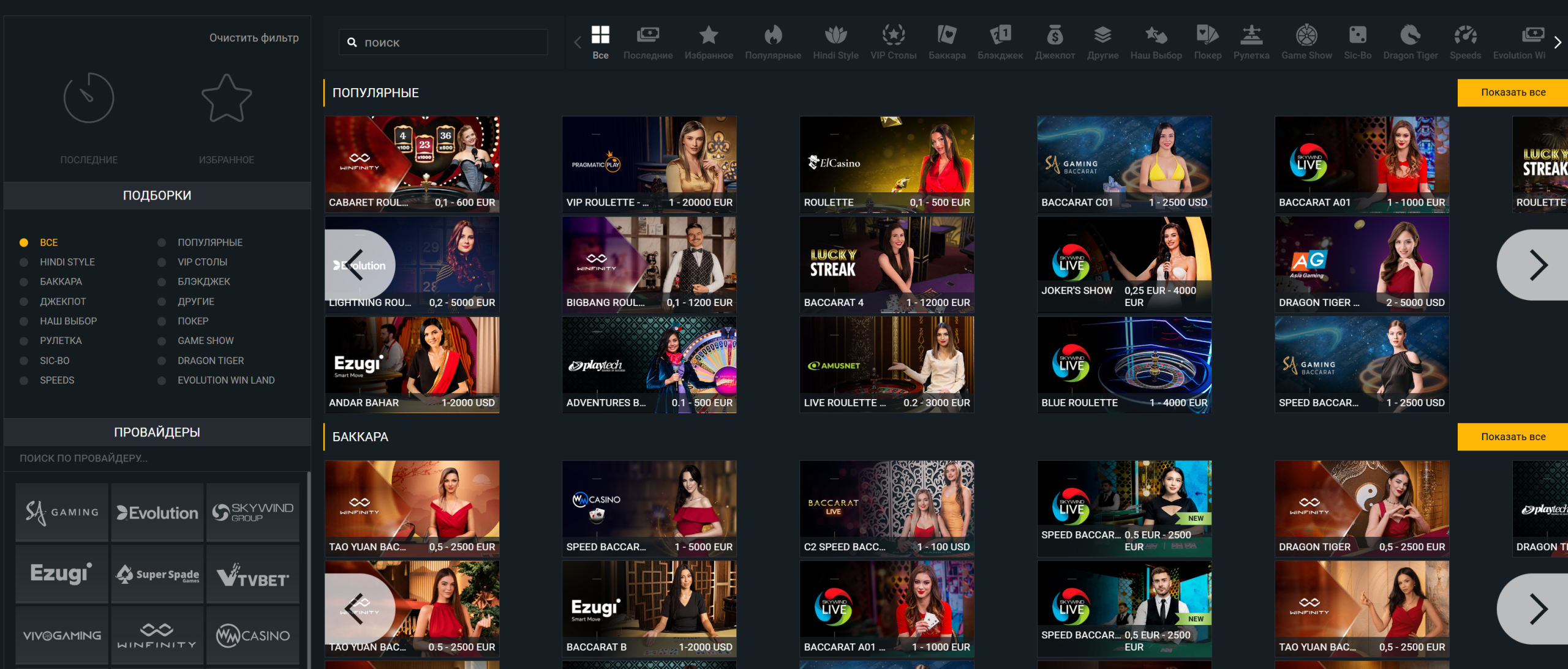Select the Sic-Bo dice icon

pos(1357,34)
